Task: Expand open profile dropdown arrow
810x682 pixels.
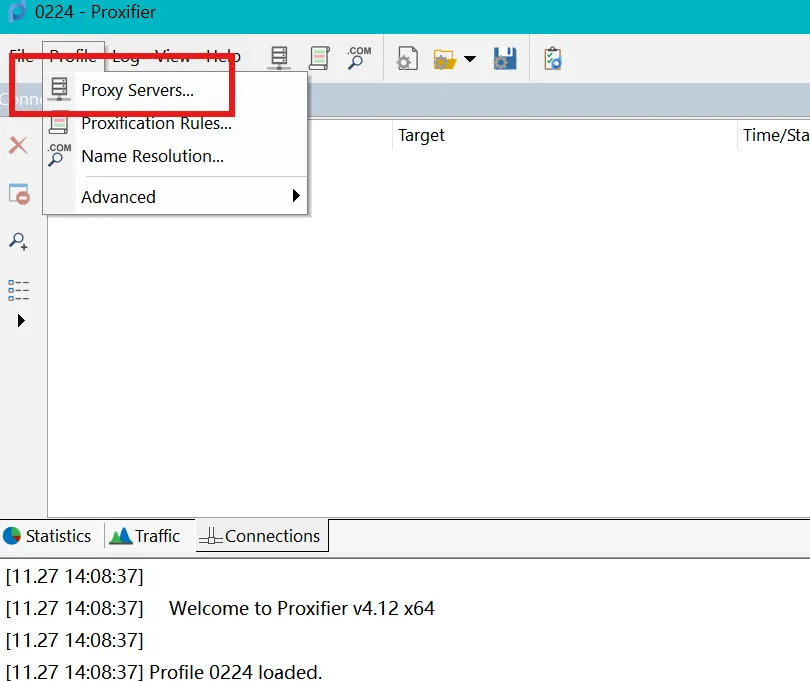Action: click(470, 59)
